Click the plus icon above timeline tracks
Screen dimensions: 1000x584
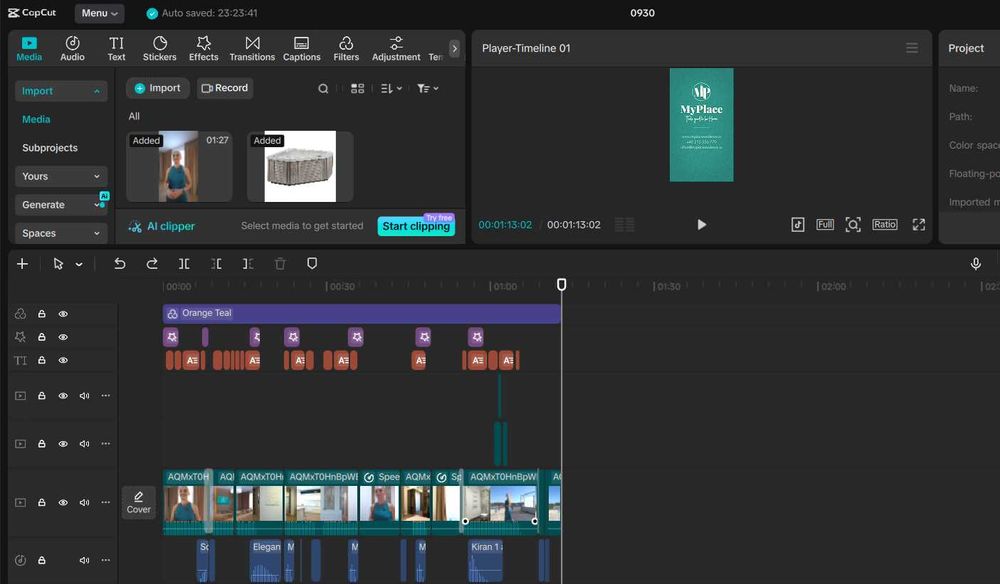[x=22, y=263]
